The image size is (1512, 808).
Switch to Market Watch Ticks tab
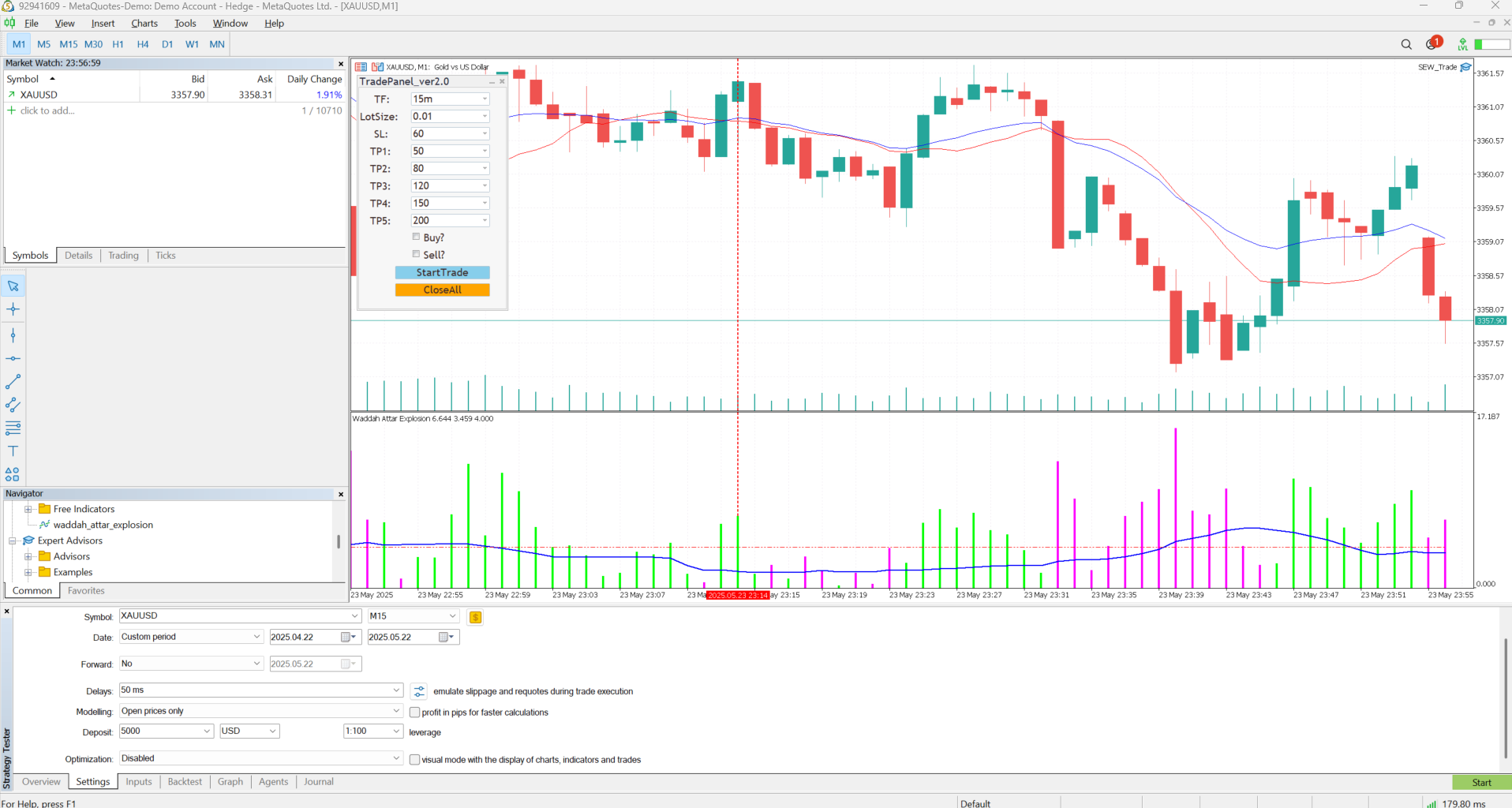click(x=165, y=256)
